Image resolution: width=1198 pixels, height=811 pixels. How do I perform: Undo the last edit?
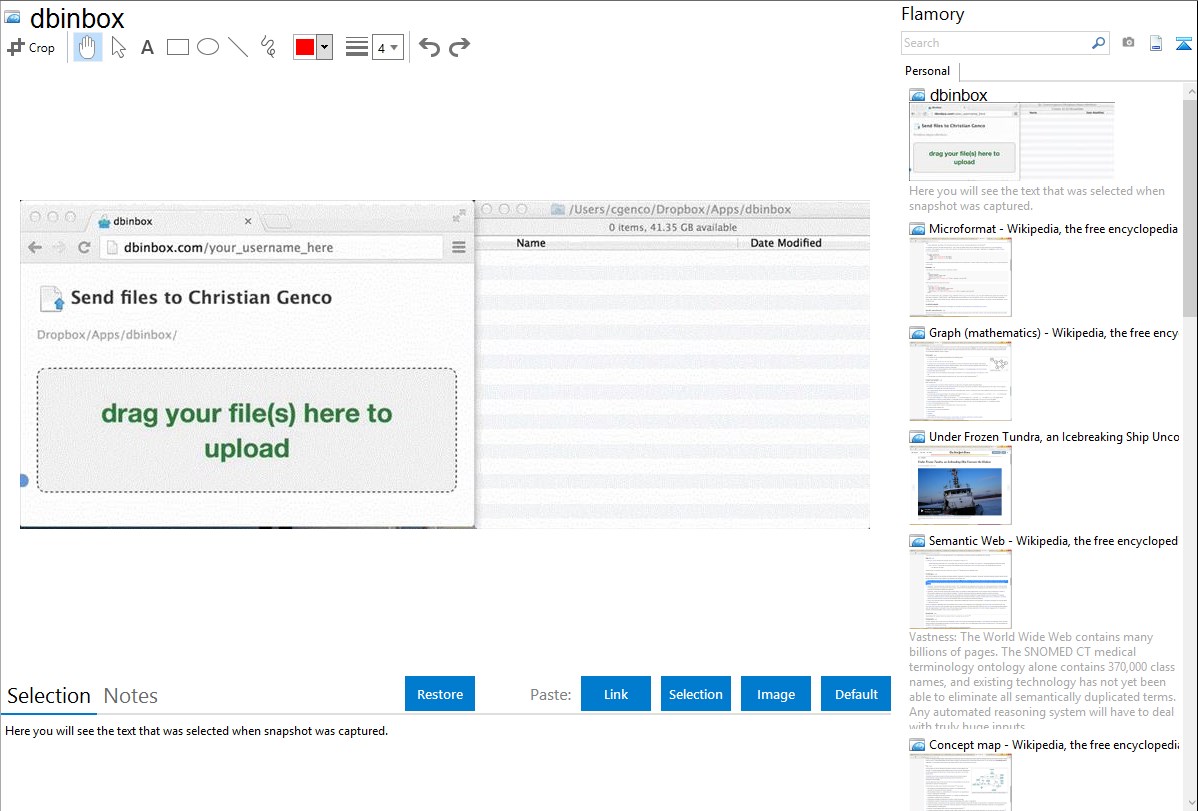pyautogui.click(x=429, y=47)
